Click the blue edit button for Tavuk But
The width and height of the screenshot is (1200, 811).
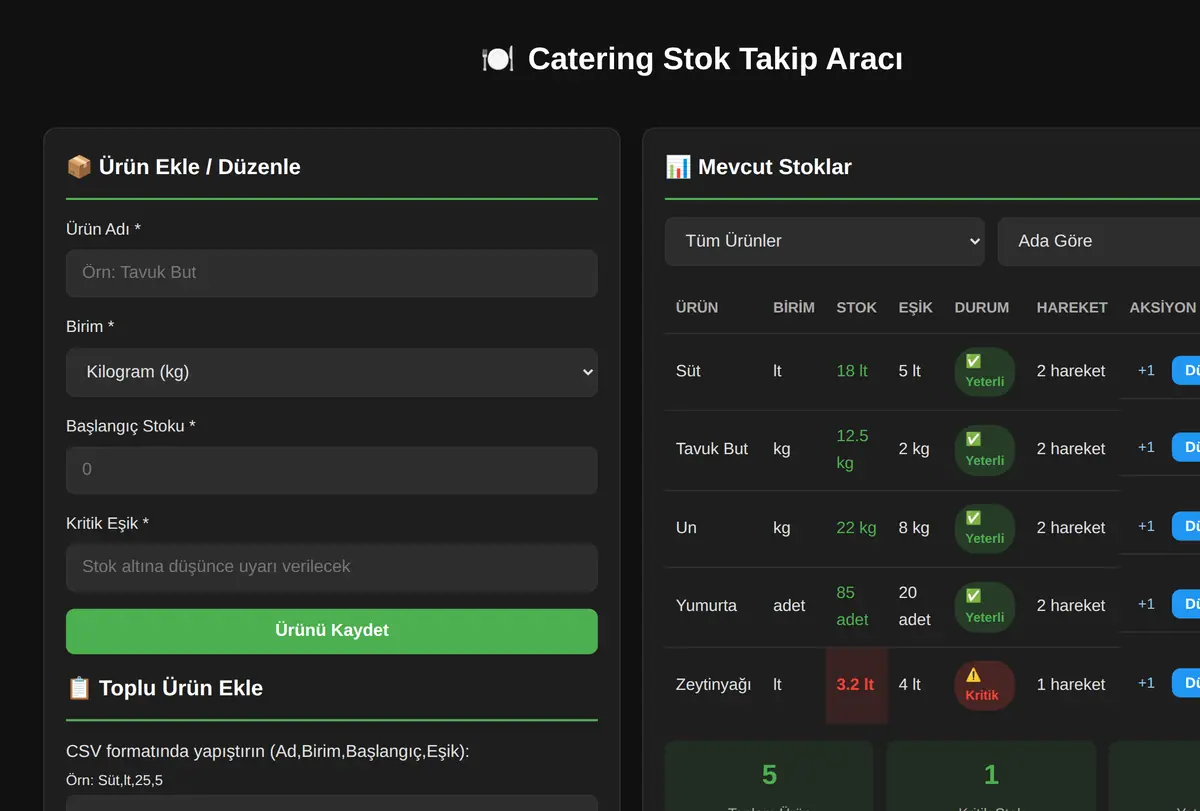(x=1186, y=448)
